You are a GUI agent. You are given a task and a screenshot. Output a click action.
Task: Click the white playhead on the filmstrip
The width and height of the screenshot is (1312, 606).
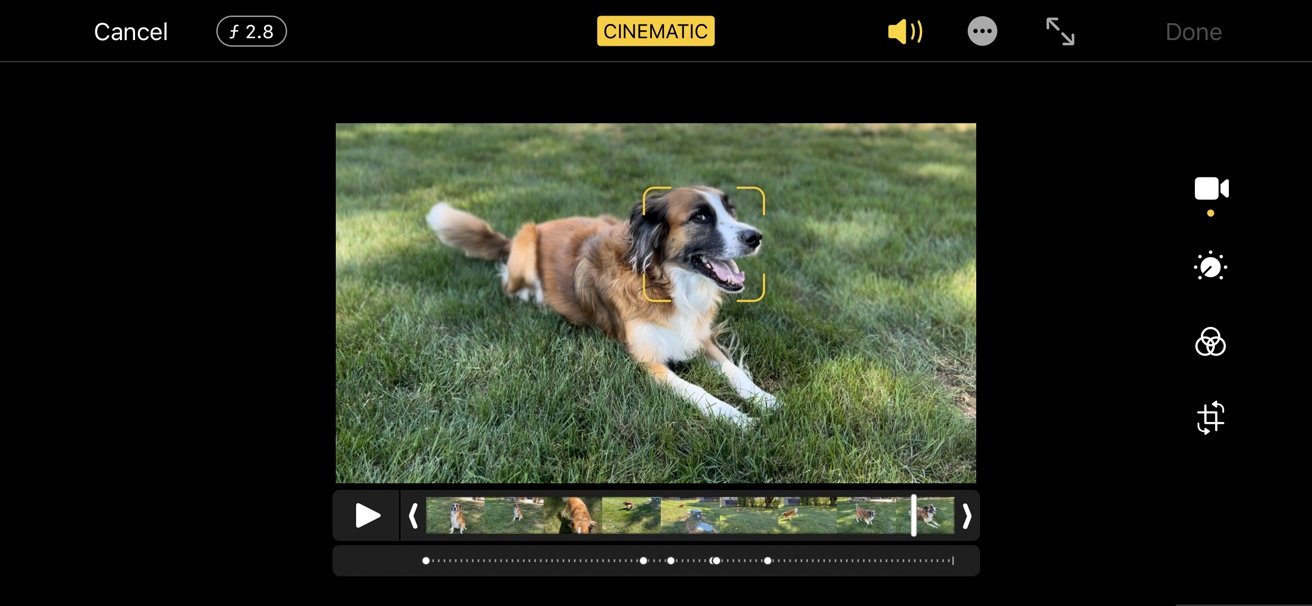[x=913, y=515]
